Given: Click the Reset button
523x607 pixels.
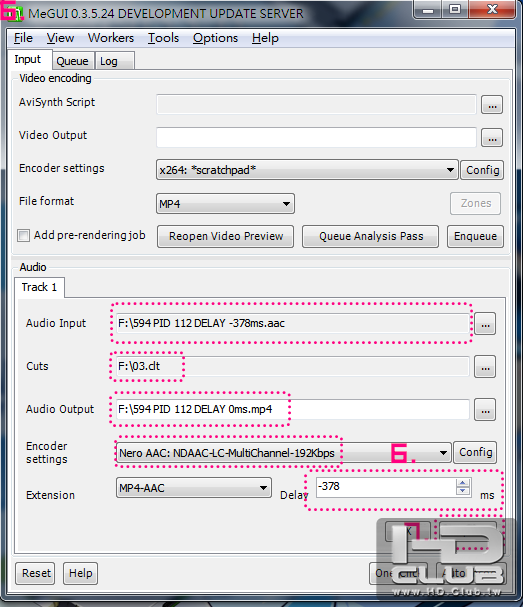Looking at the screenshot, I should pyautogui.click(x=36, y=573).
